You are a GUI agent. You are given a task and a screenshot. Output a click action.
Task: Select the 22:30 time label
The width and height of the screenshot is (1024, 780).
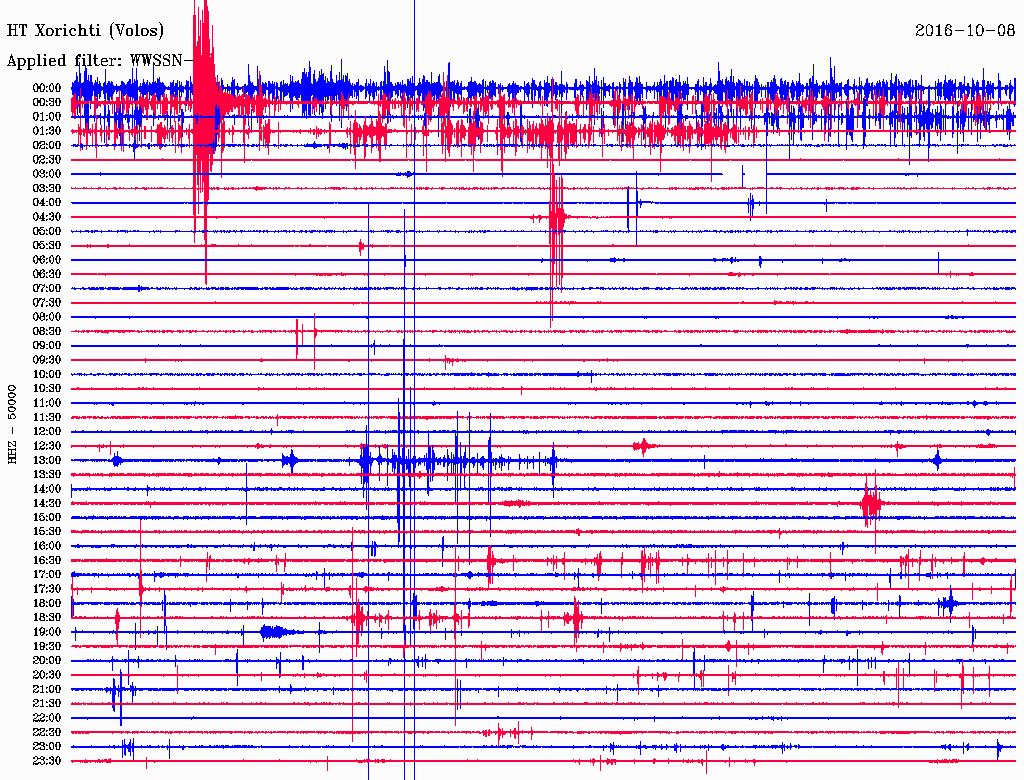47,732
